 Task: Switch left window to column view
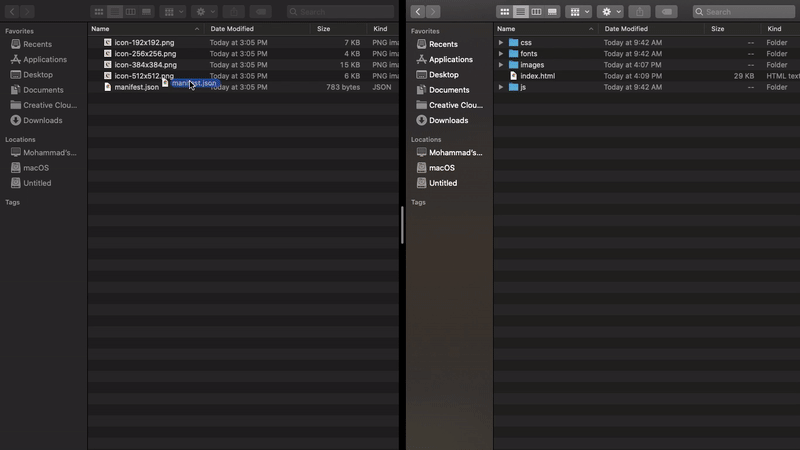pyautogui.click(x=131, y=12)
